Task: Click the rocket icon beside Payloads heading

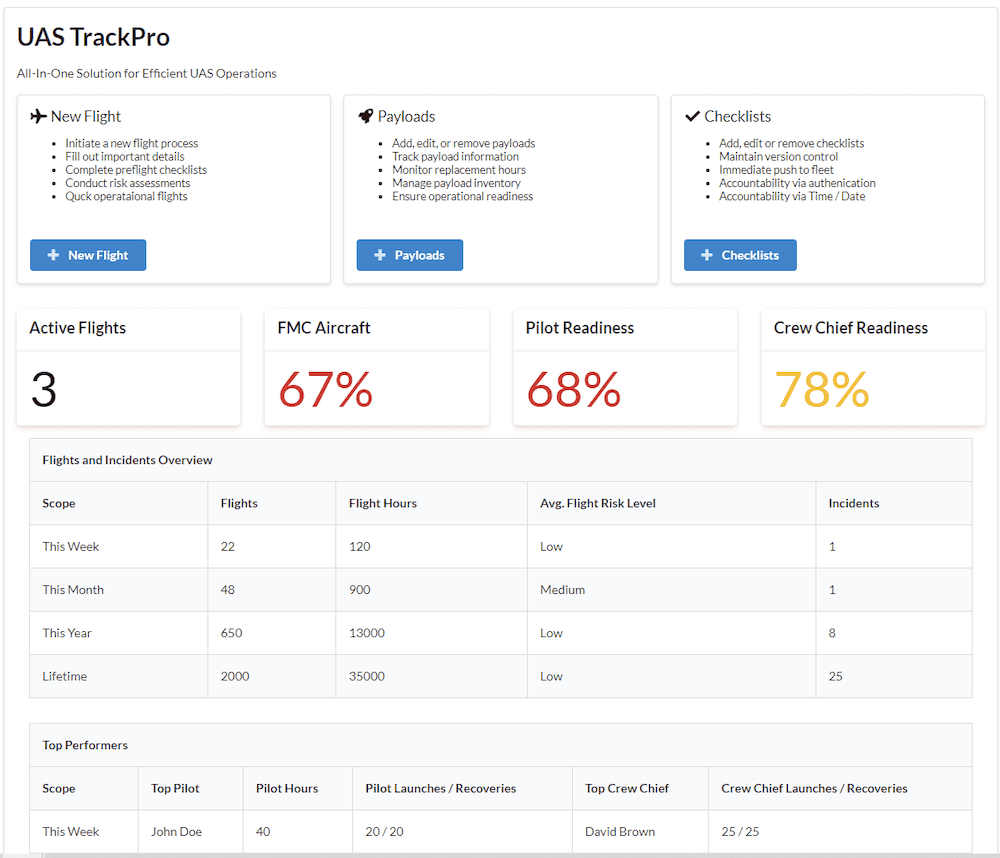Action: pos(366,117)
